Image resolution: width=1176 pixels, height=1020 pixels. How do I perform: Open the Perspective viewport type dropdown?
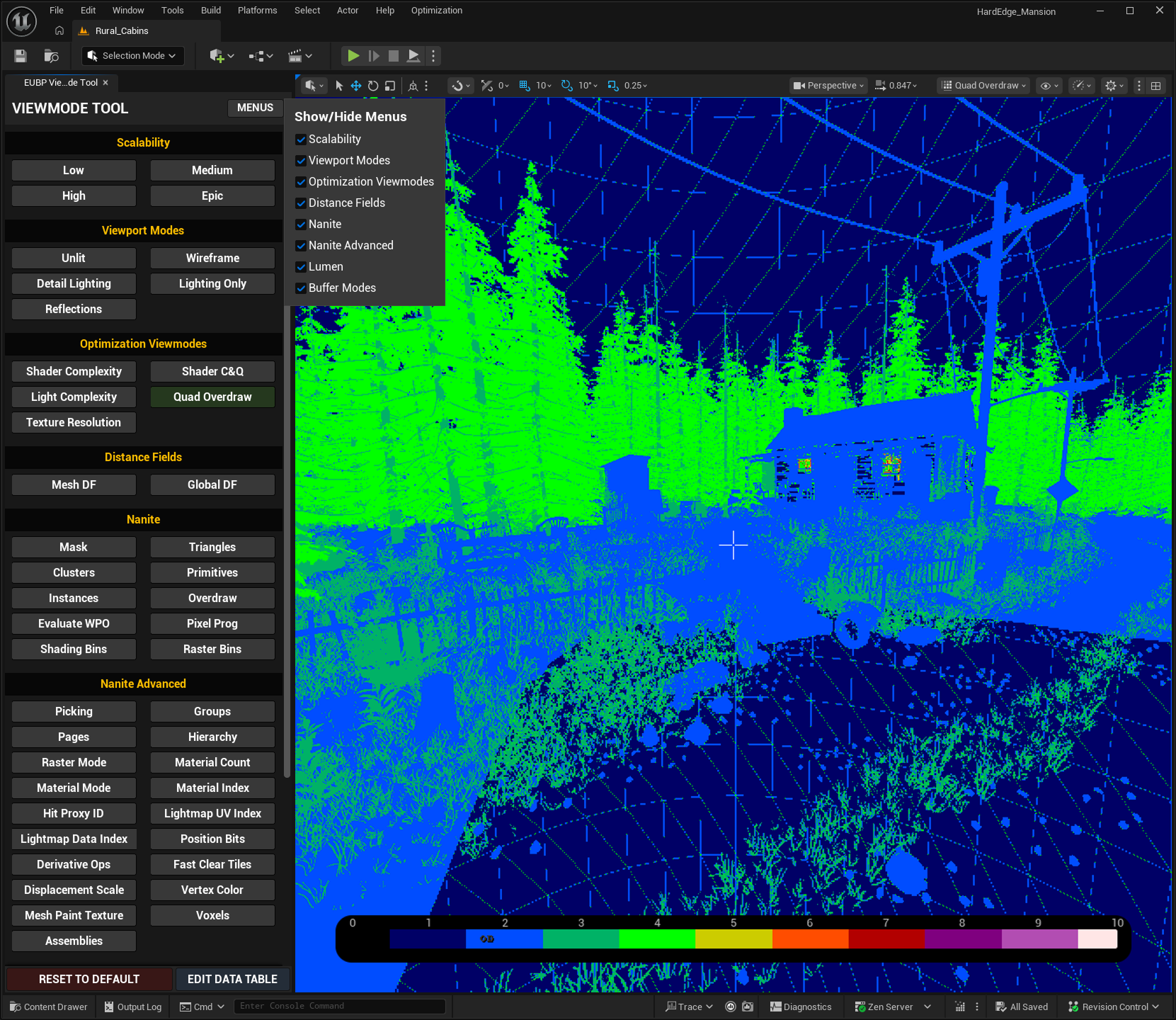[x=828, y=86]
